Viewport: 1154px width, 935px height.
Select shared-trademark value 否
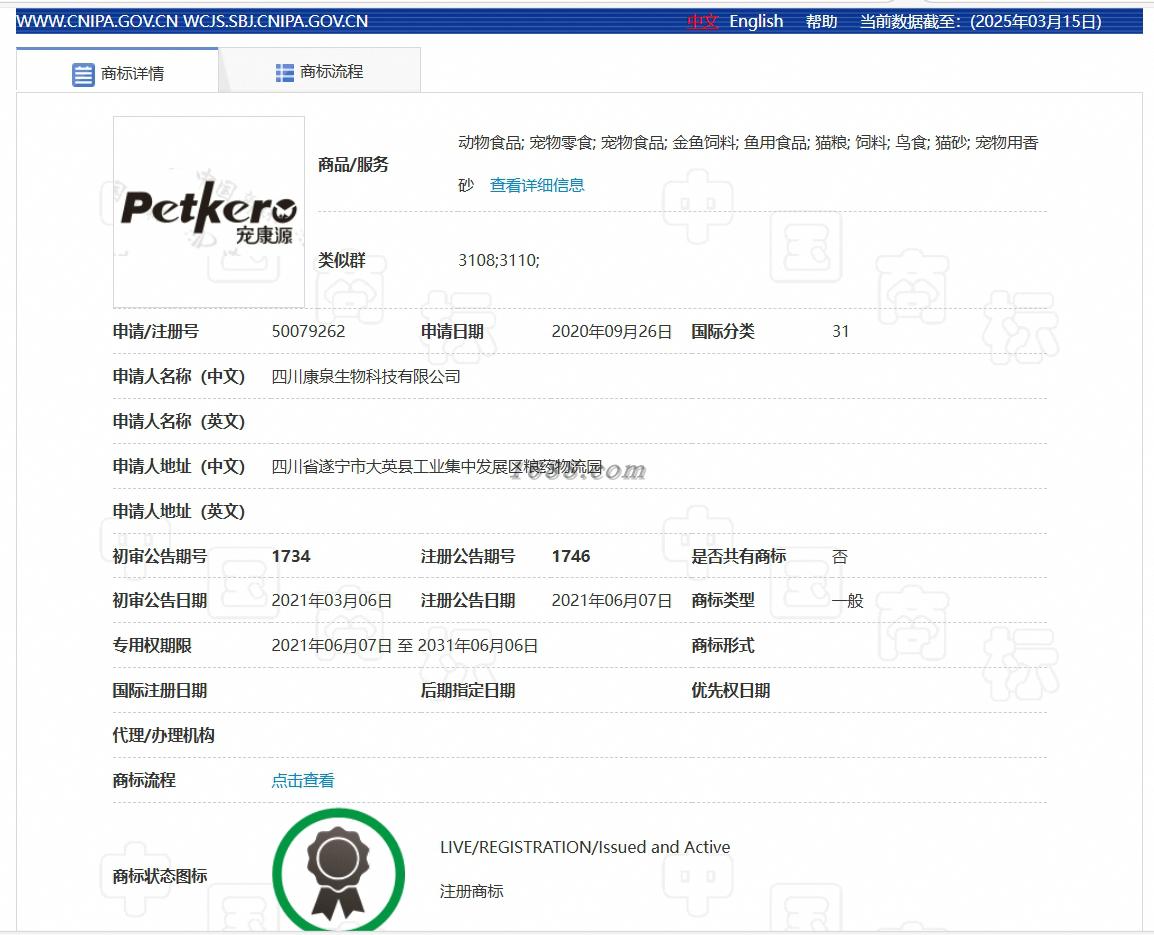click(840, 557)
